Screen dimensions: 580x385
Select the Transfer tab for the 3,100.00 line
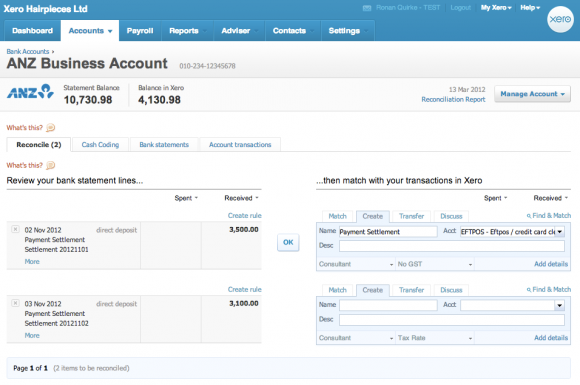[411, 290]
